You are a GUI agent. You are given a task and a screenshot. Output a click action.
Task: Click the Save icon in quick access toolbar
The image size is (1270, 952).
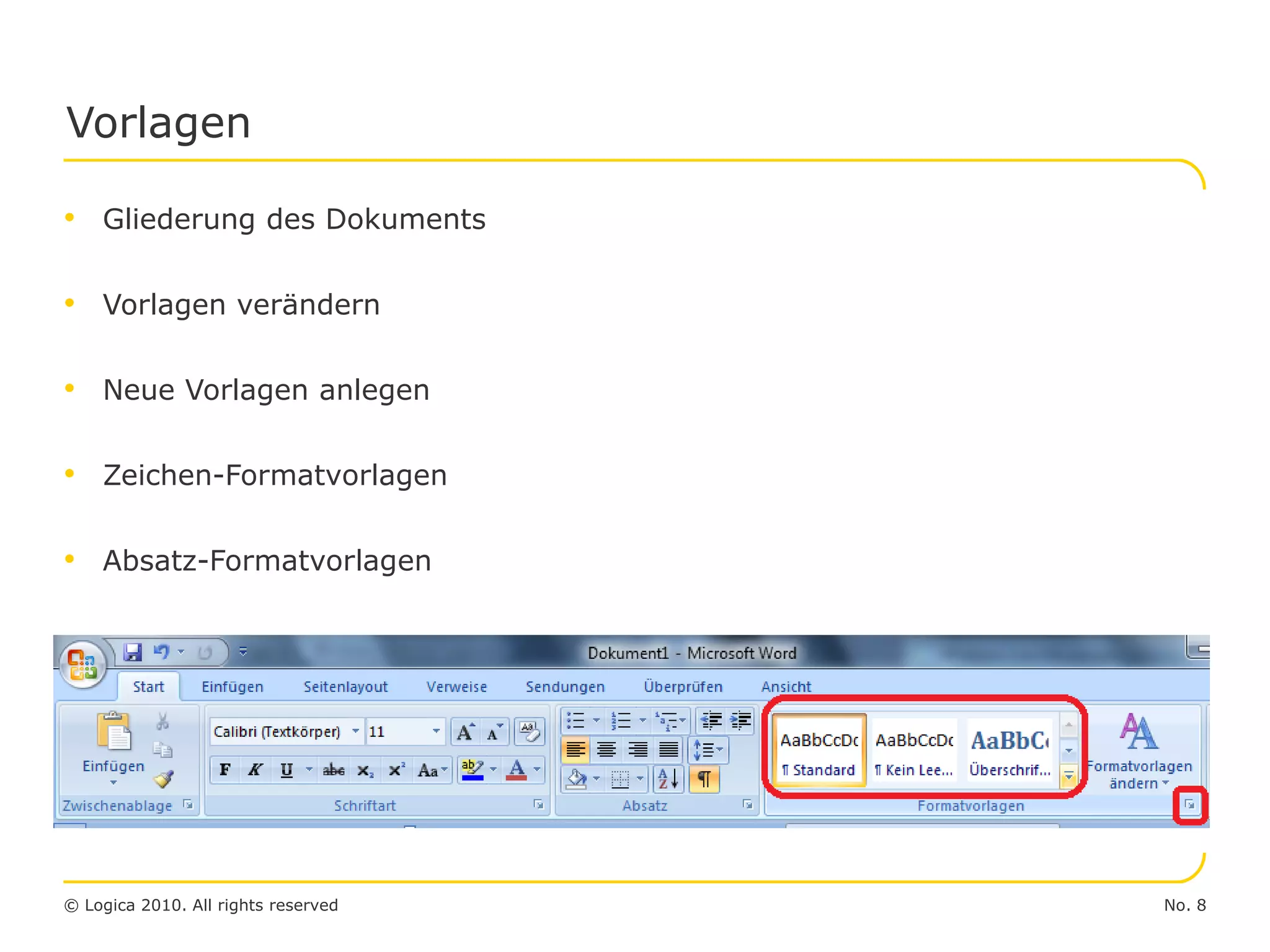coord(132,652)
